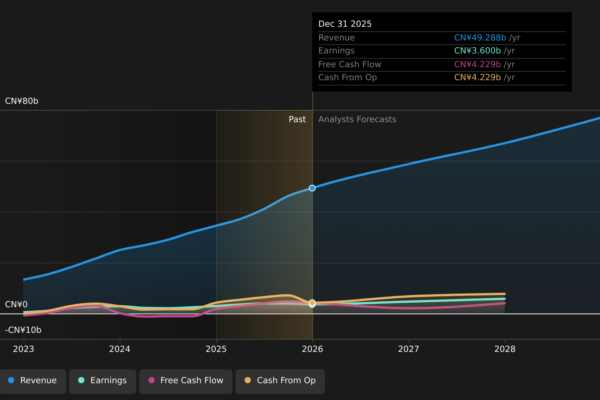Click the yellow Cash From Op legend dot
Image resolution: width=600 pixels, height=400 pixels.
pyautogui.click(x=248, y=380)
